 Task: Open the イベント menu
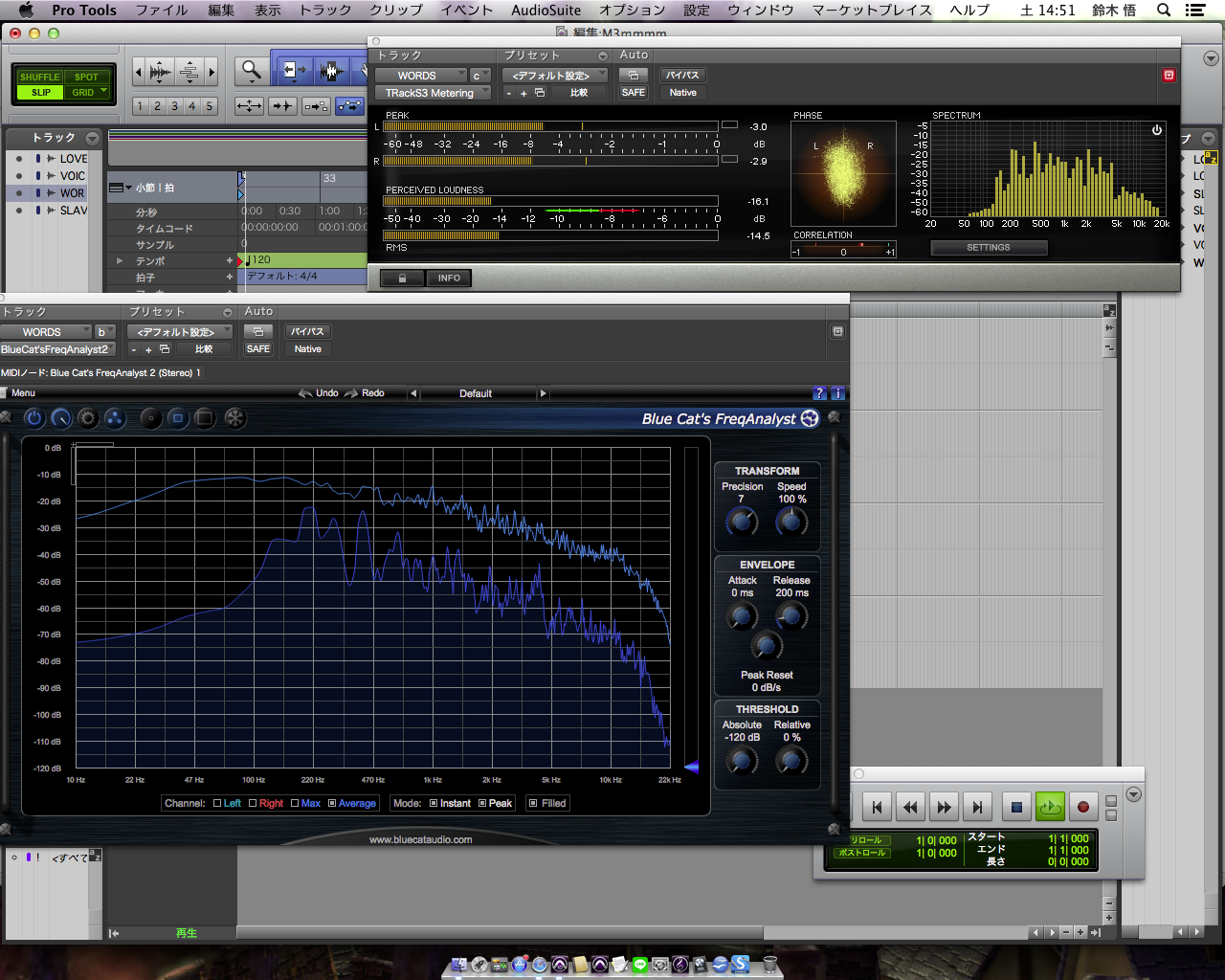click(466, 11)
